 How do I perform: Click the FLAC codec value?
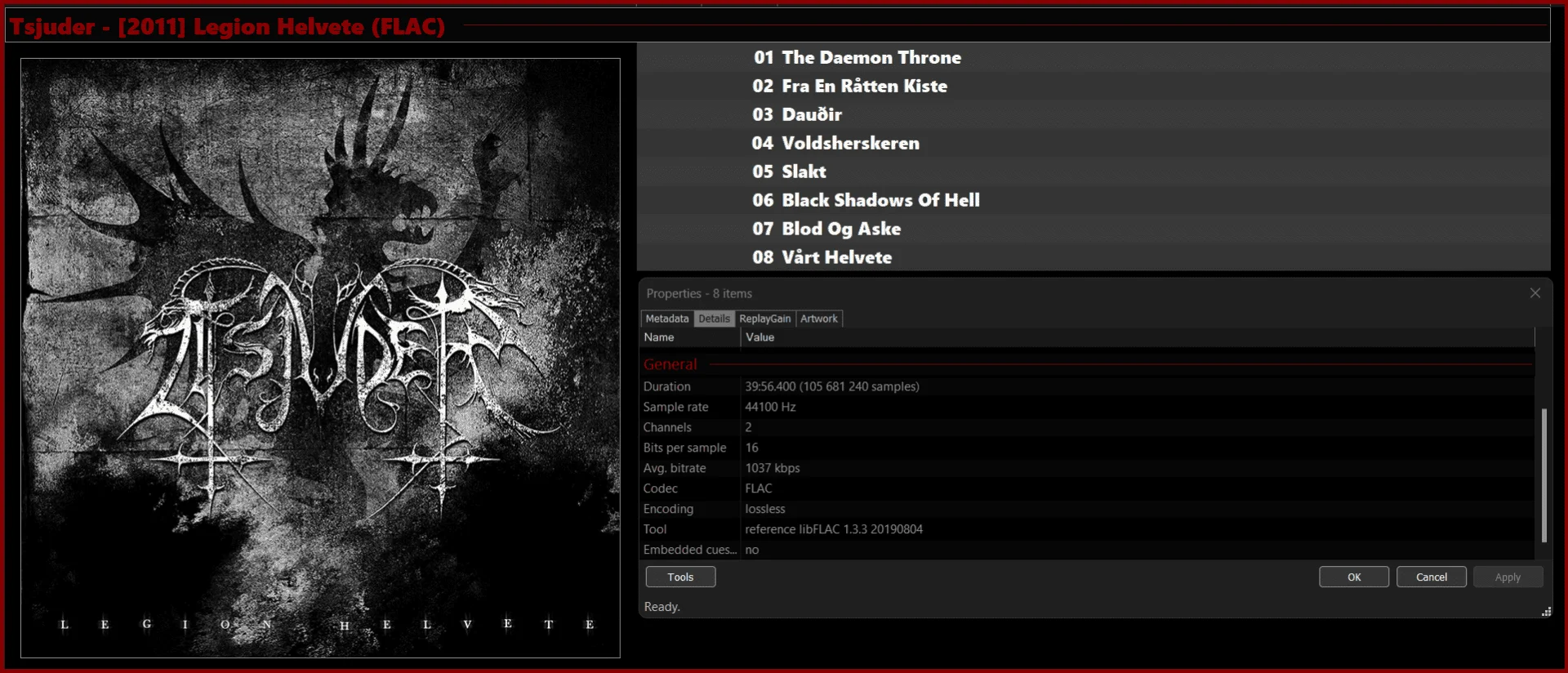point(759,488)
